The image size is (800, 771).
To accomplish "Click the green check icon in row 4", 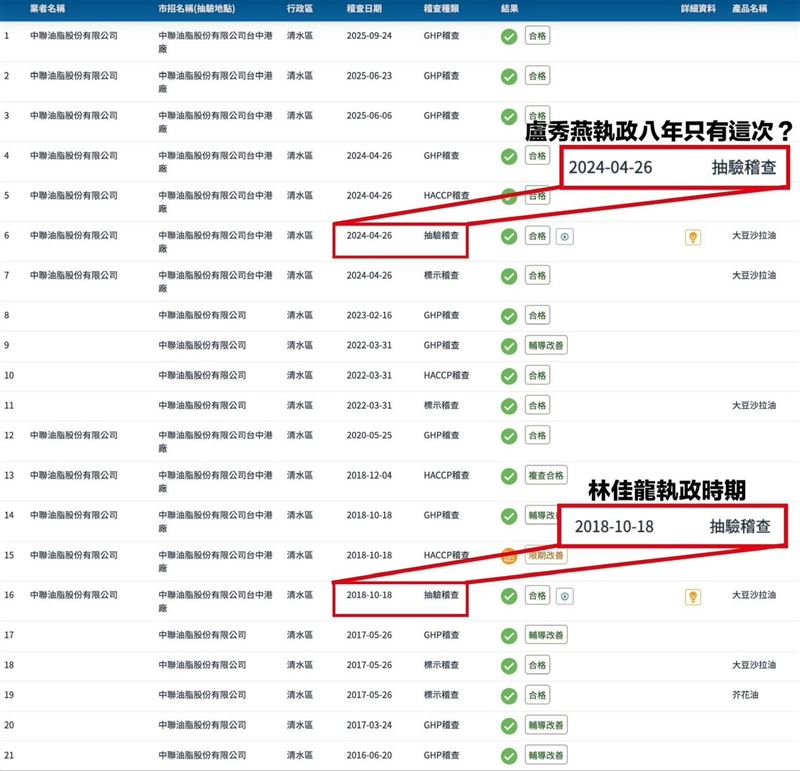I will pyautogui.click(x=509, y=156).
